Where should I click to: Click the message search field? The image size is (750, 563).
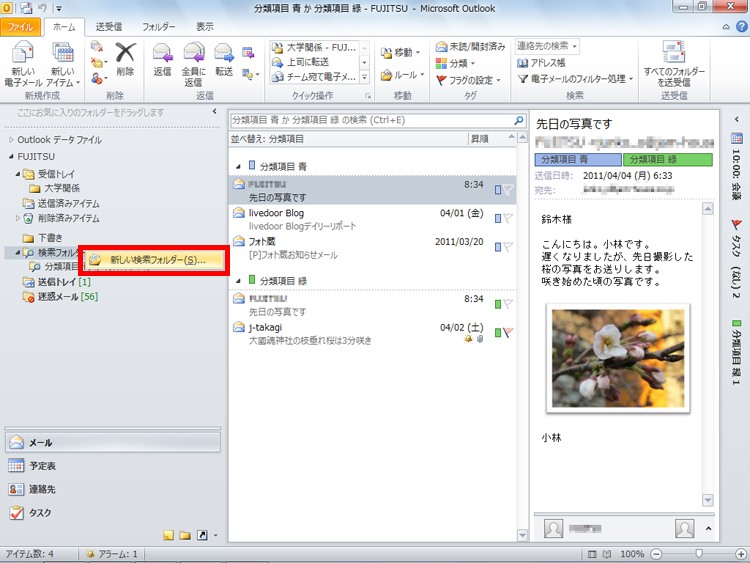click(371, 120)
